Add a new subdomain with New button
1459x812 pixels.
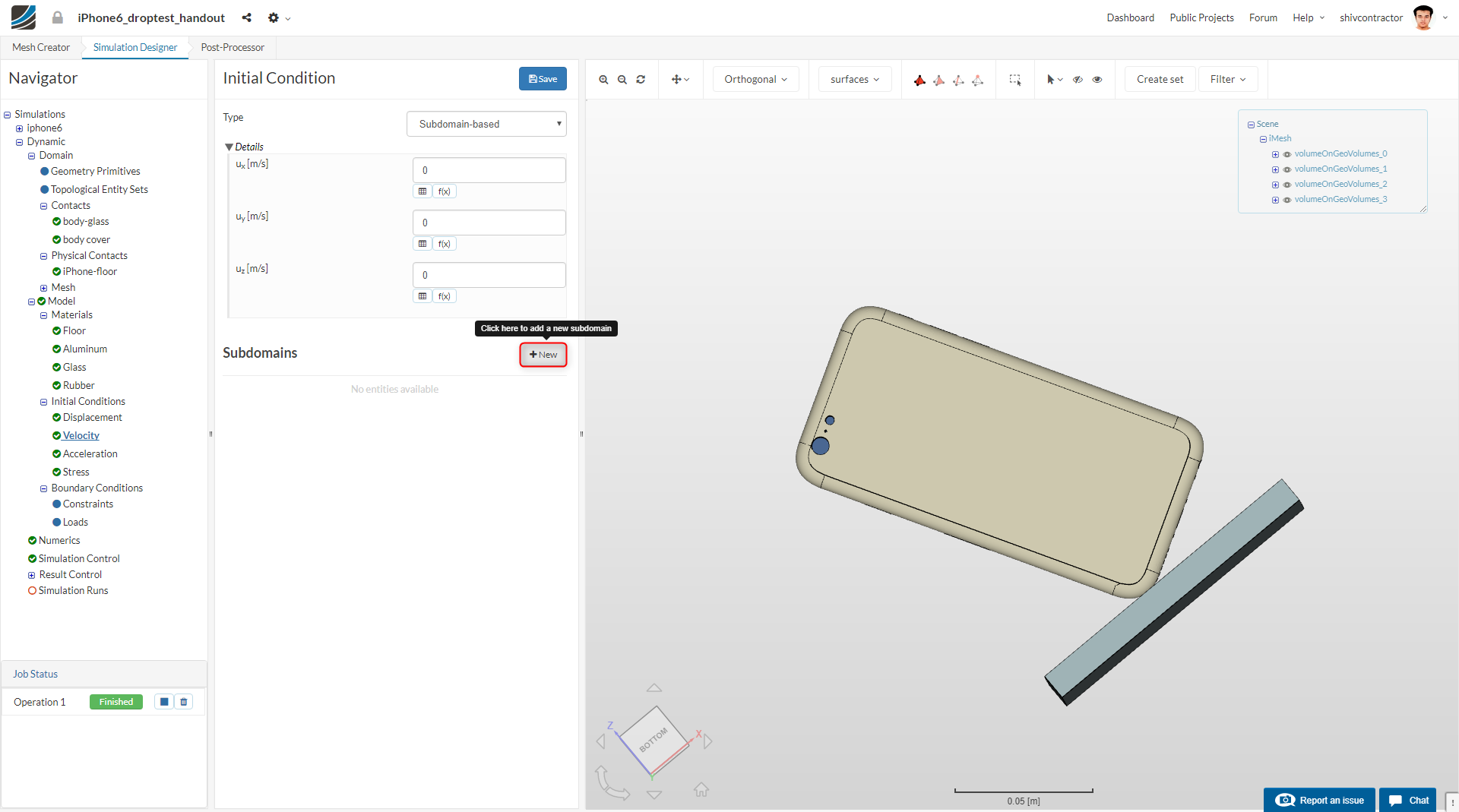pyautogui.click(x=543, y=355)
